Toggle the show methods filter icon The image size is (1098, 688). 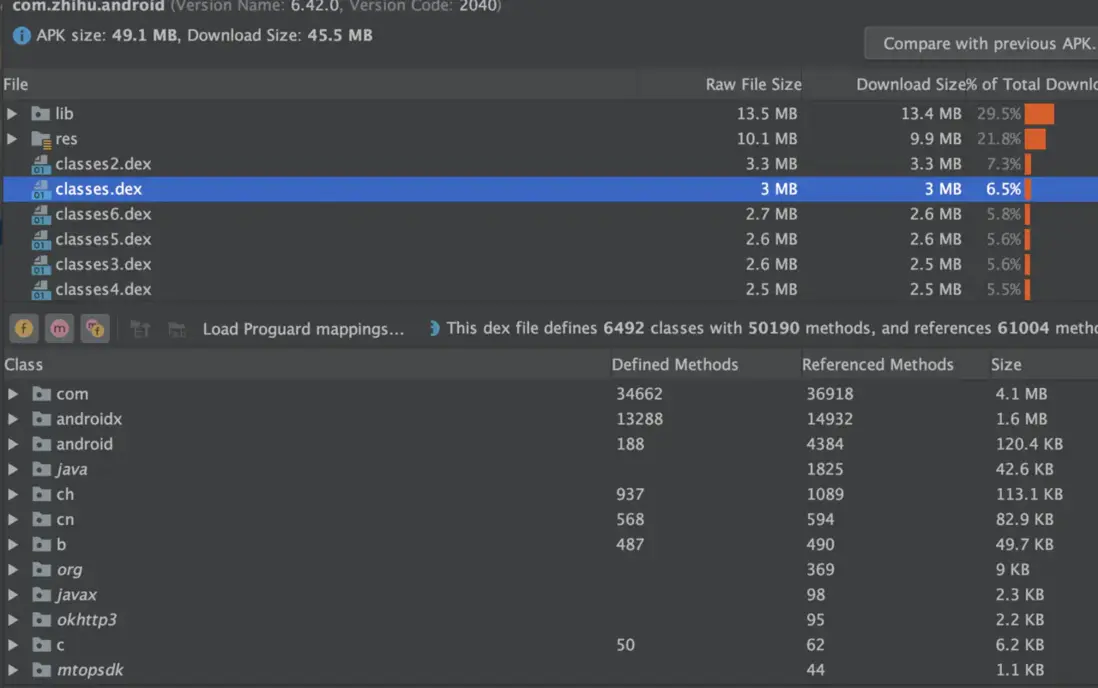tap(59, 328)
